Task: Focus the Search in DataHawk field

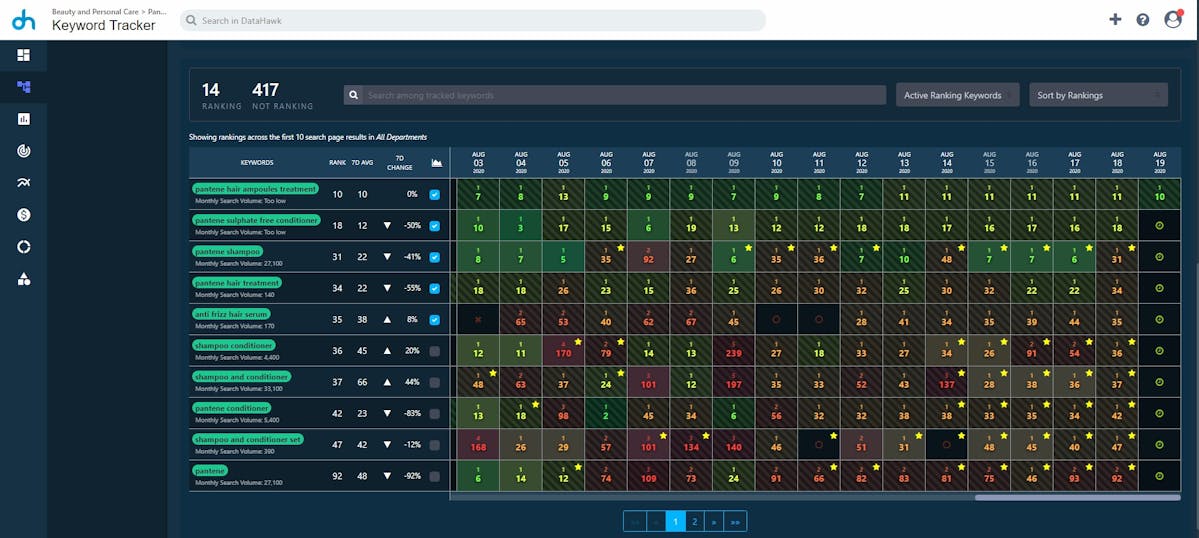Action: 473,21
